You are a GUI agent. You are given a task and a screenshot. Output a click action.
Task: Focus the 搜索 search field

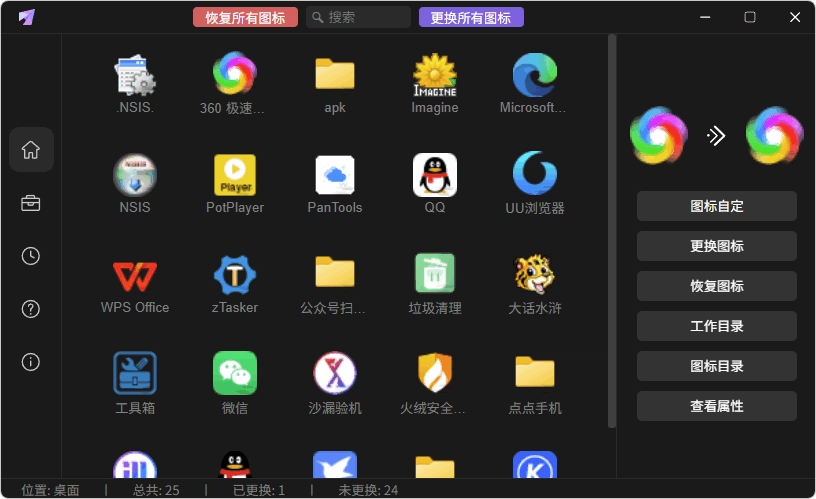pos(358,18)
